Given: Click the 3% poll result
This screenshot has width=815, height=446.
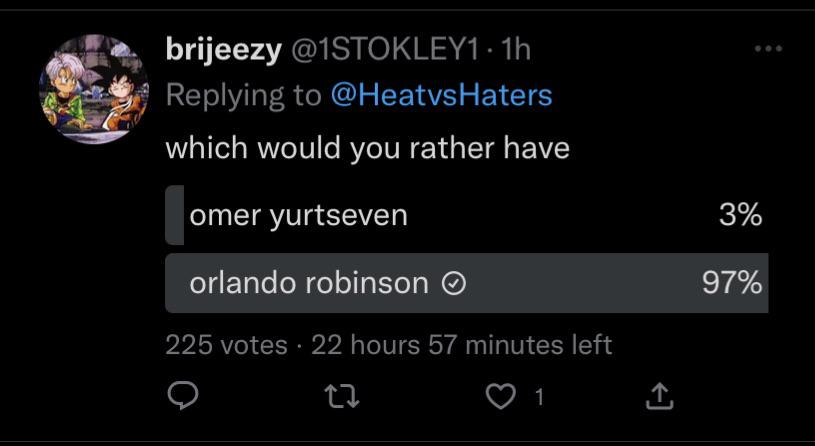Looking at the screenshot, I should point(740,215).
